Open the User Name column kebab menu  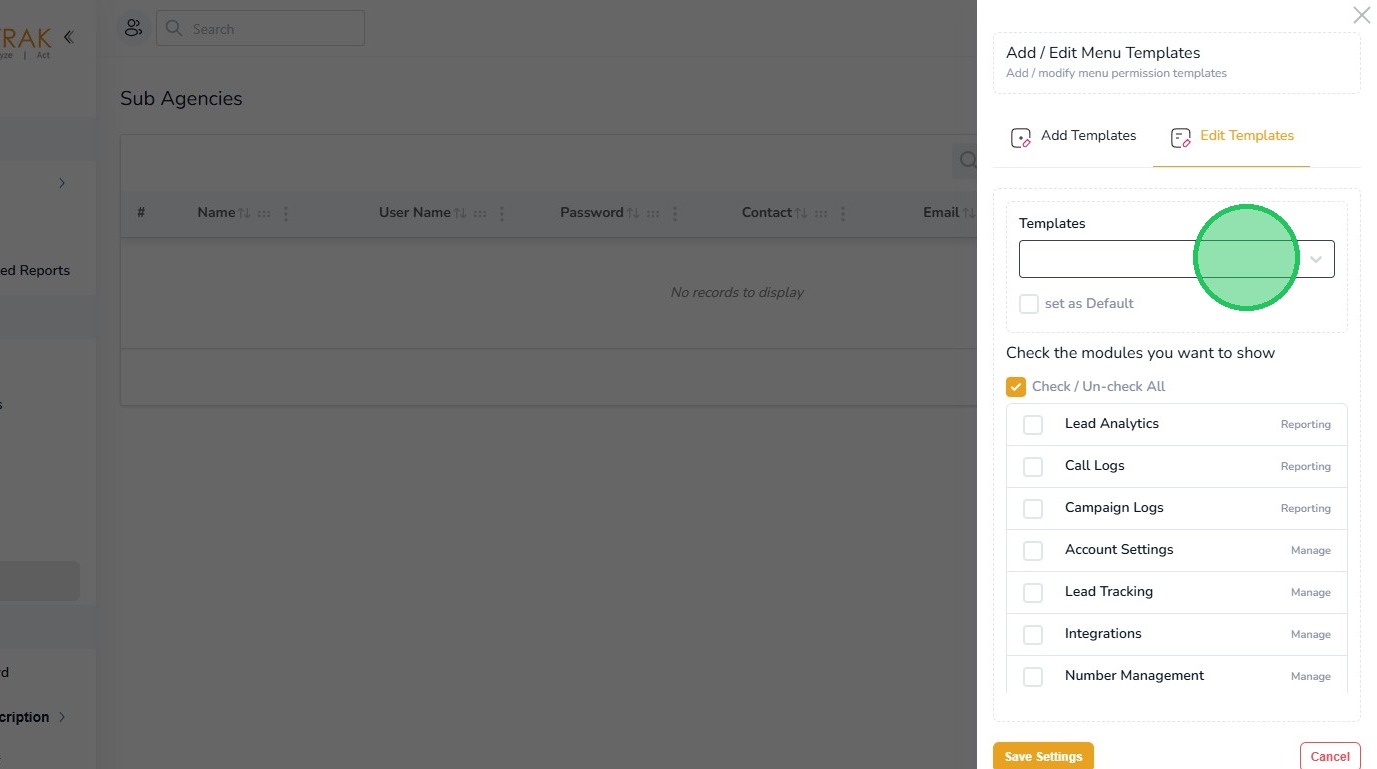point(502,213)
